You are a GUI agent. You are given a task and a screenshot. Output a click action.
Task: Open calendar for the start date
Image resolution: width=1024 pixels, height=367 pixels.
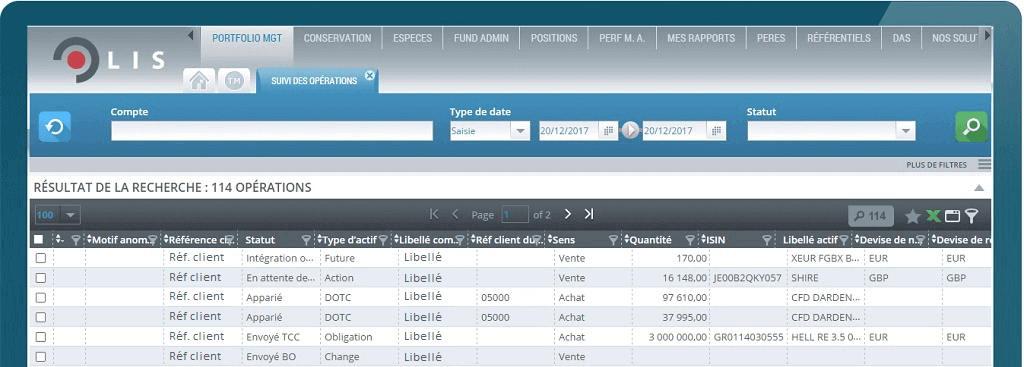pos(609,131)
